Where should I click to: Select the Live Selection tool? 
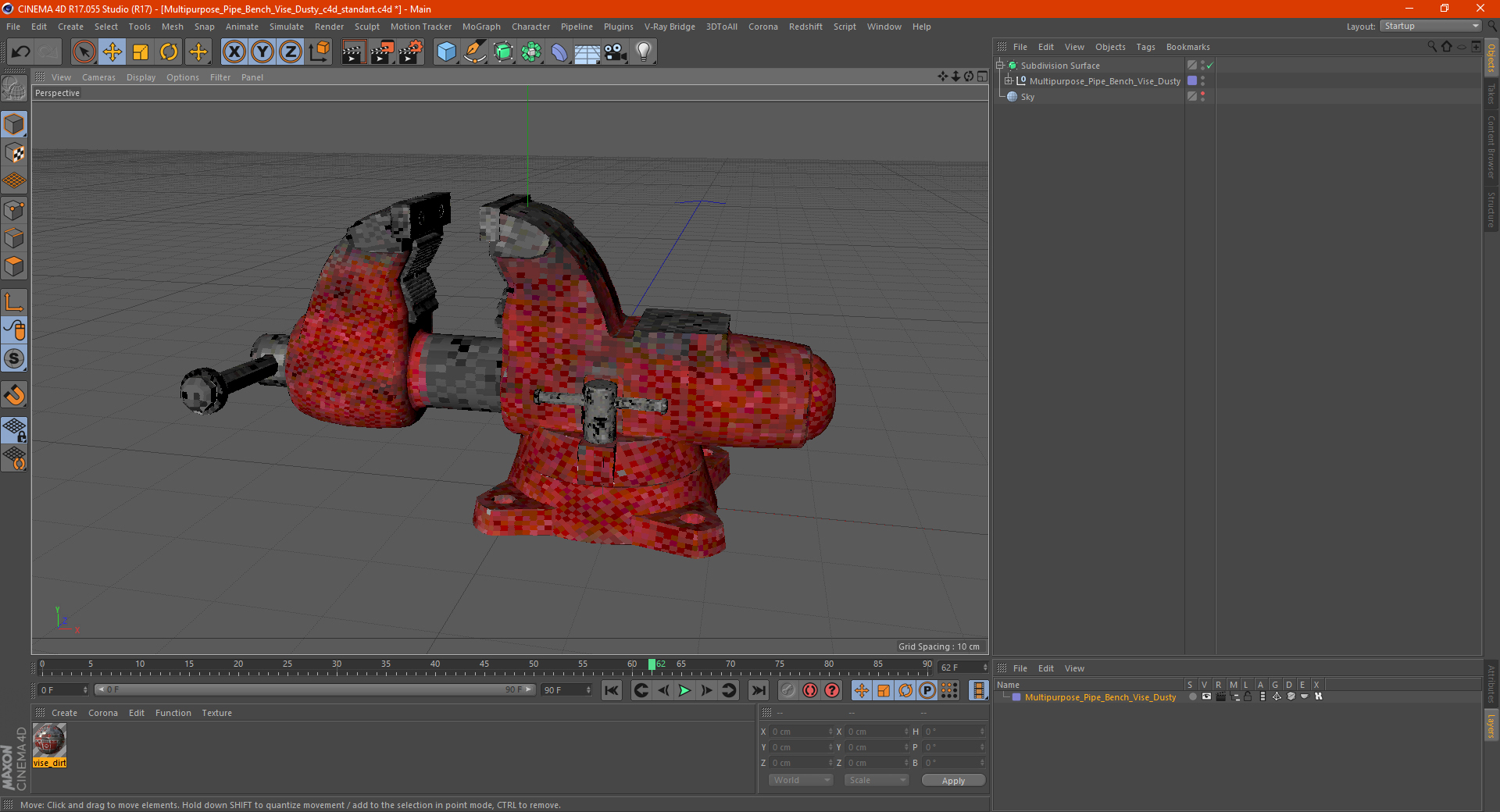[x=84, y=52]
